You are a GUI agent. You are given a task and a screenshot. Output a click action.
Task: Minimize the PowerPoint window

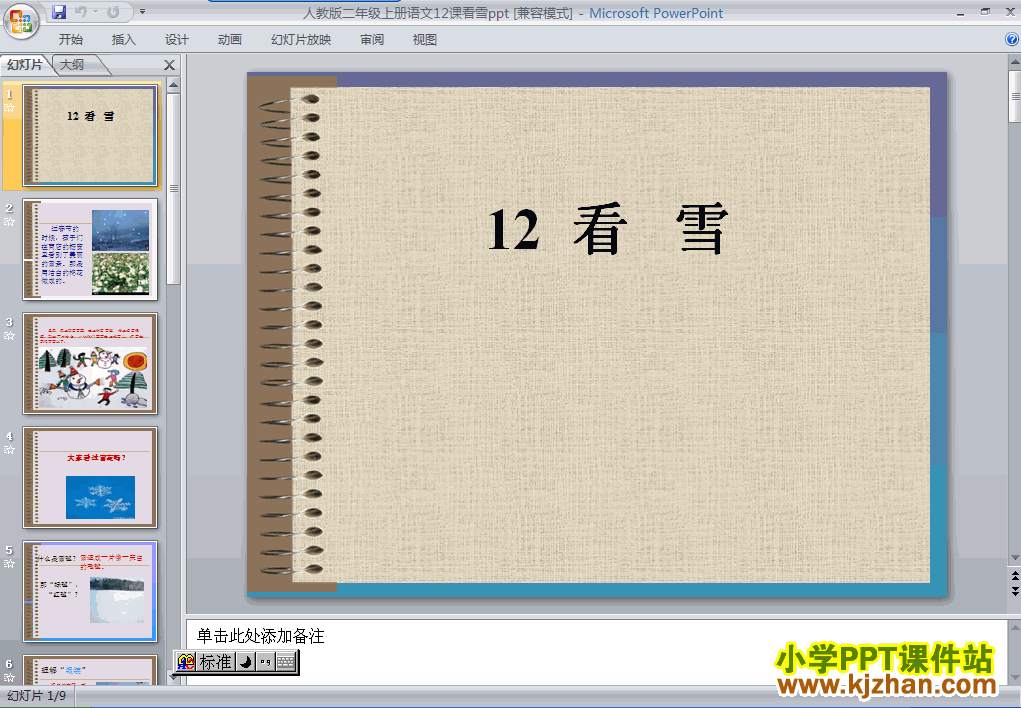[x=960, y=12]
